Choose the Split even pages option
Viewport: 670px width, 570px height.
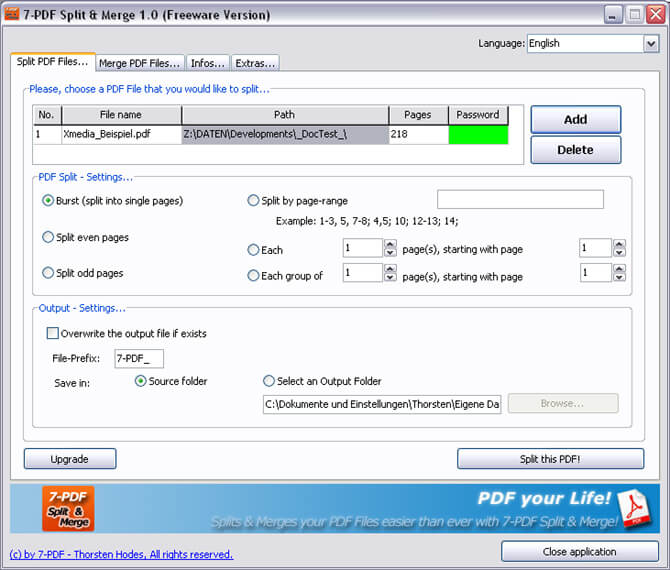[48, 237]
